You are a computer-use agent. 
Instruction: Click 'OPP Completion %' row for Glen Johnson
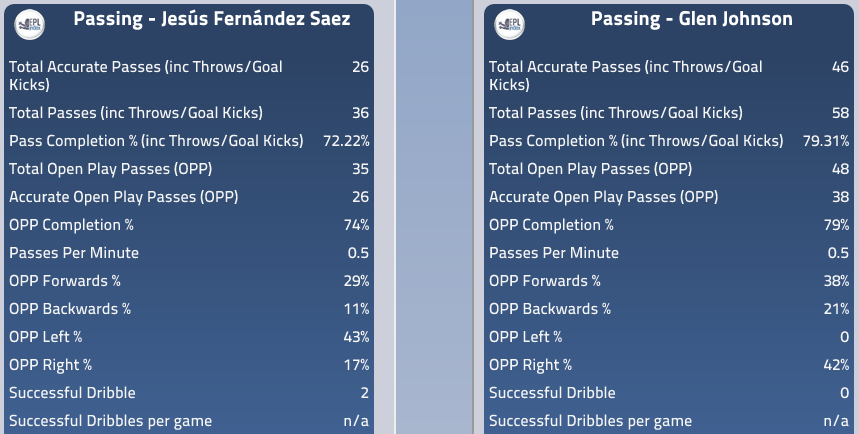(x=551, y=225)
